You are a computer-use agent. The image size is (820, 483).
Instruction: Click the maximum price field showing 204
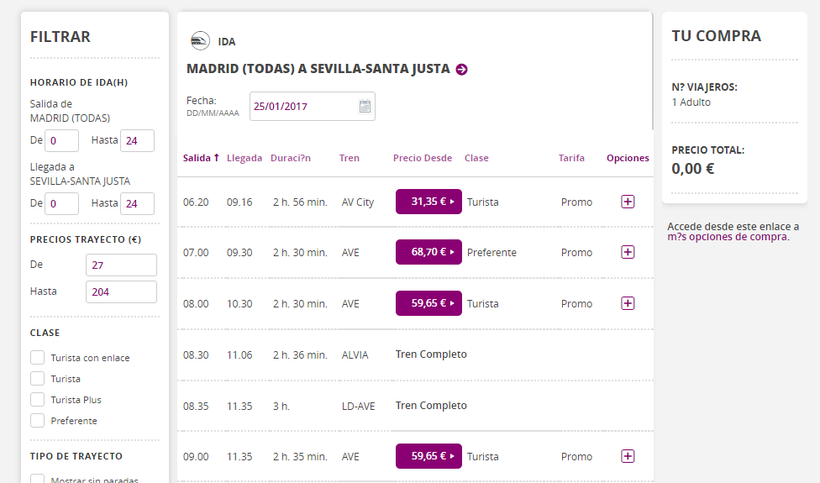pyautogui.click(x=121, y=292)
